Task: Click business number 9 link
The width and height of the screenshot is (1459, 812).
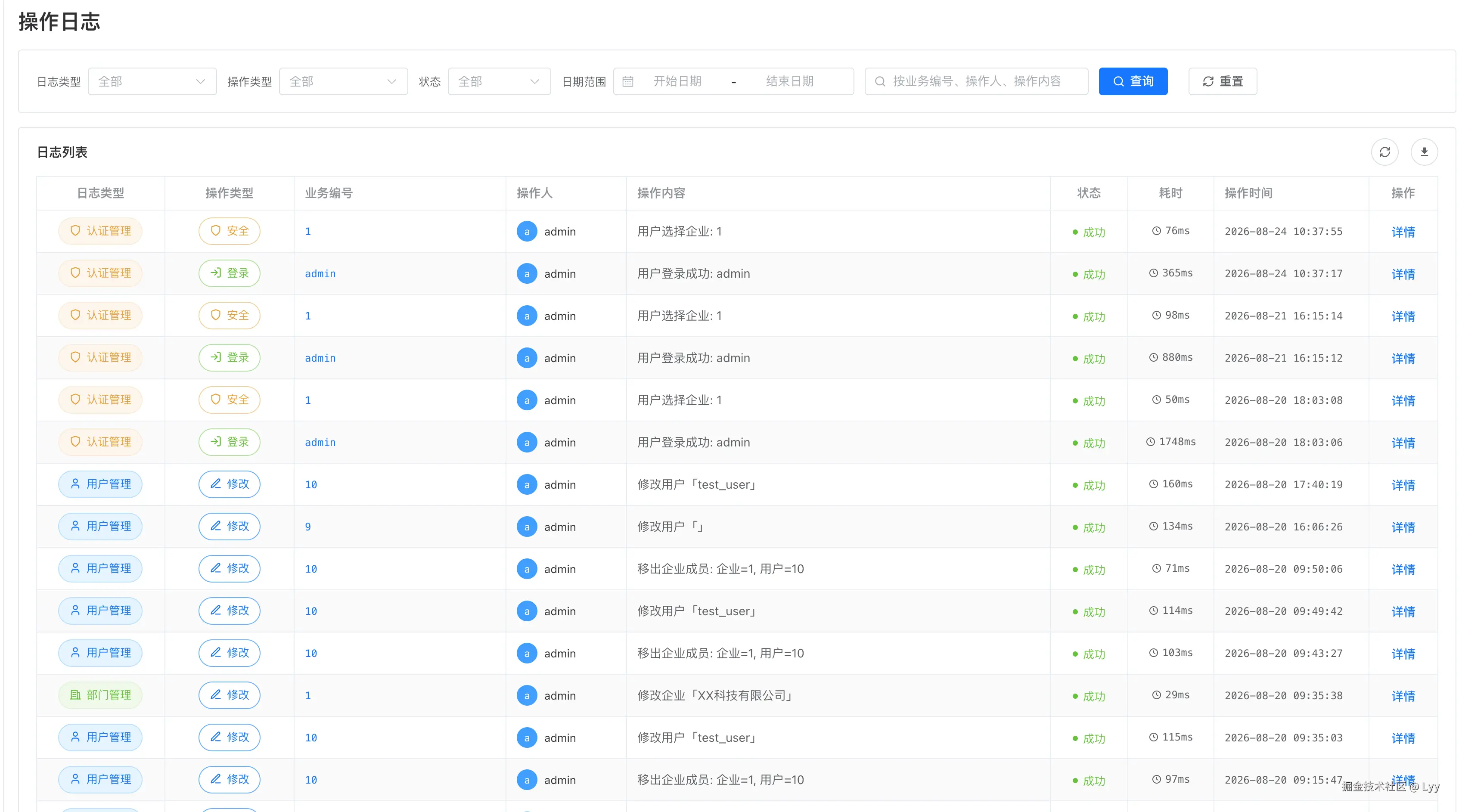Action: tap(307, 527)
